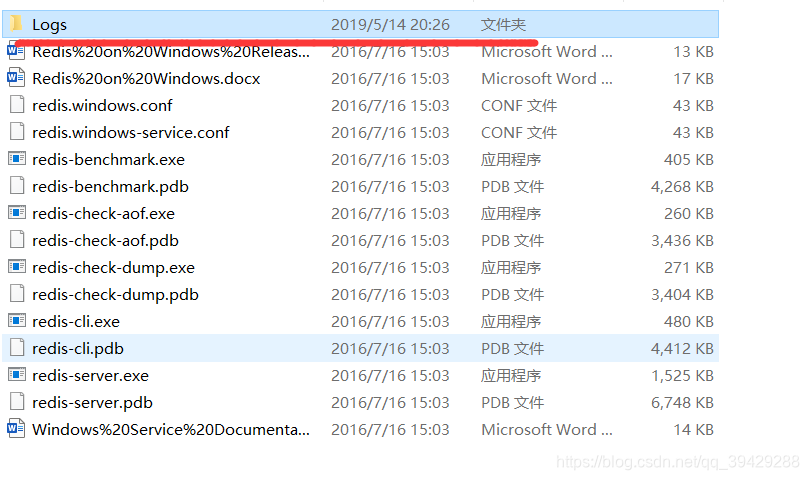This screenshot has height=480, width=809.
Task: Click file icon of redis-benchmark.pdb
Action: (17, 186)
